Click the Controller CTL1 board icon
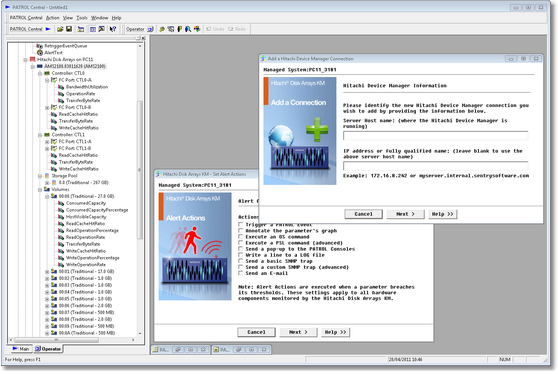Viewport: 558px width, 374px height. point(47,135)
